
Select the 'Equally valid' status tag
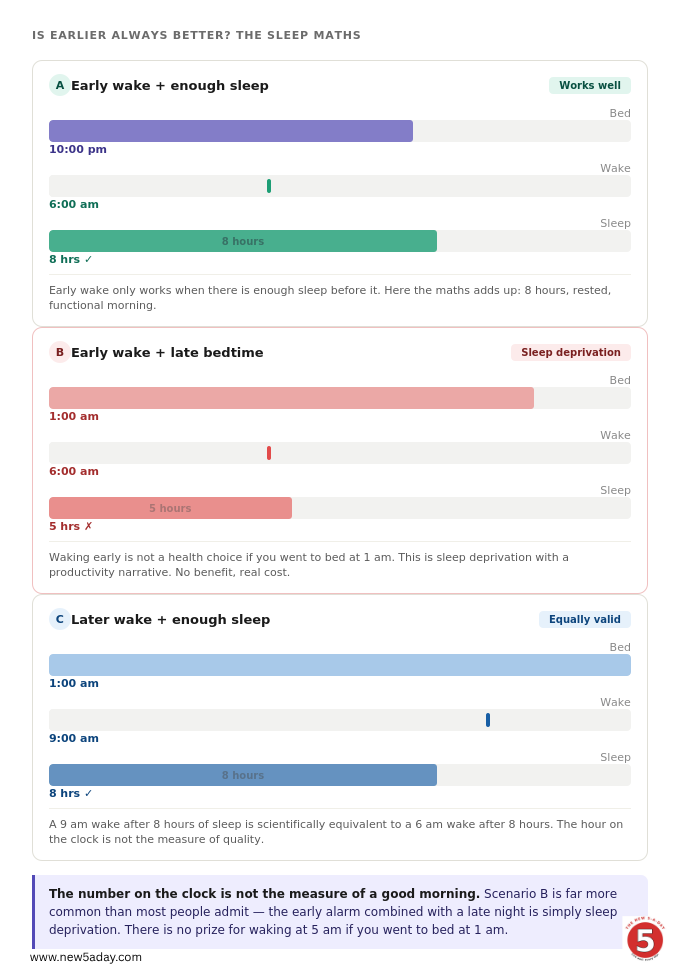click(x=585, y=619)
